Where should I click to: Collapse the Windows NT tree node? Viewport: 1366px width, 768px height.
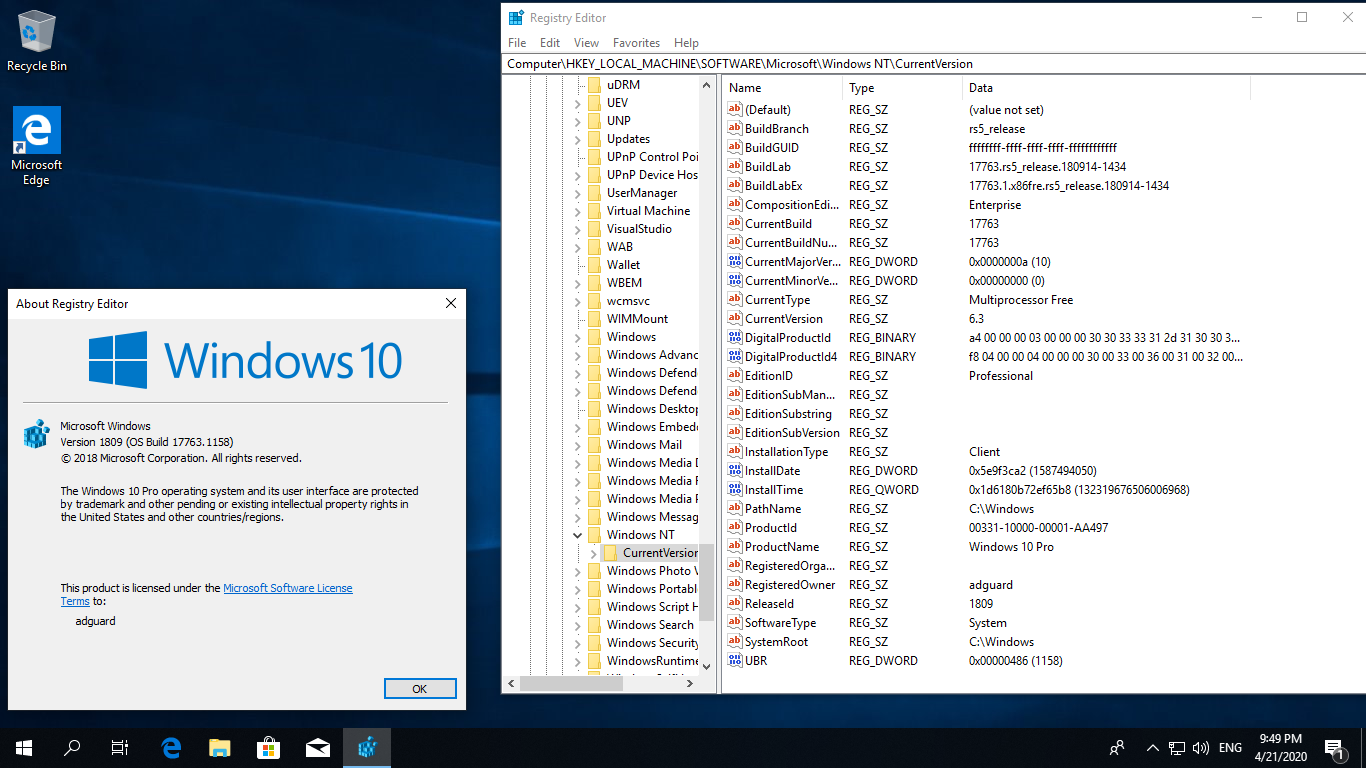tap(578, 535)
